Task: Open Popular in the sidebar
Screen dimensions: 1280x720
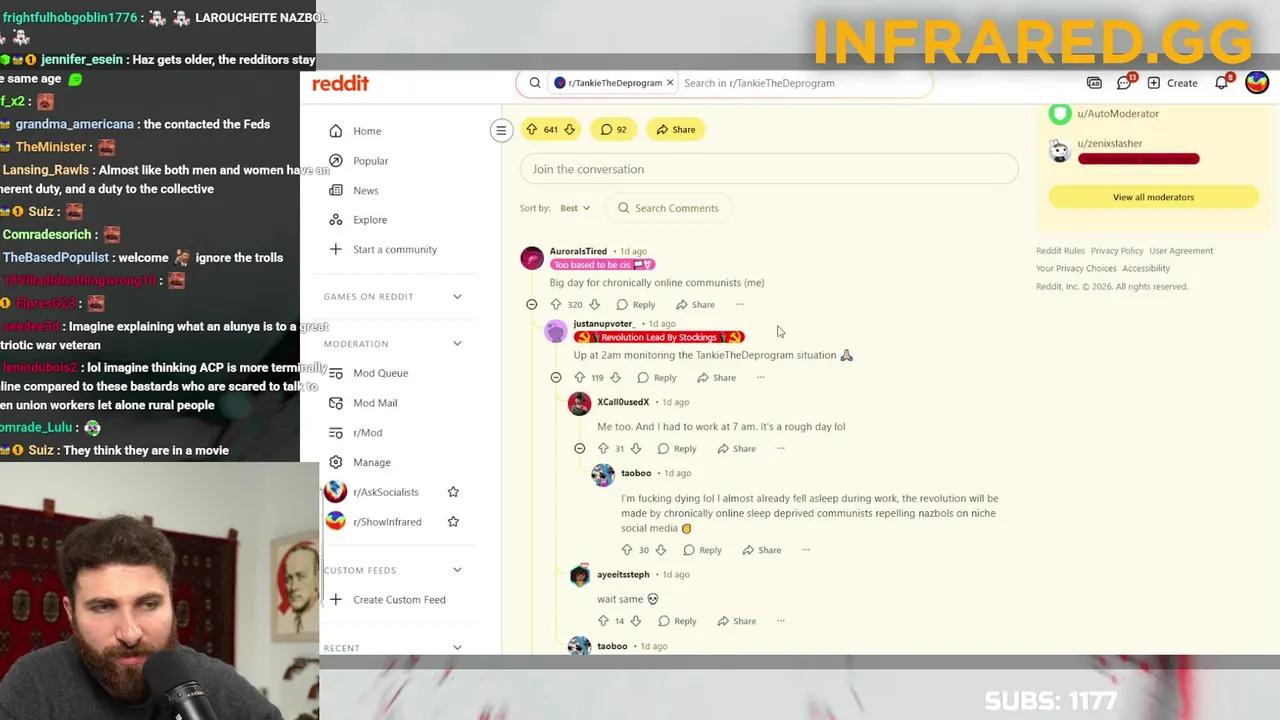Action: pos(370,161)
